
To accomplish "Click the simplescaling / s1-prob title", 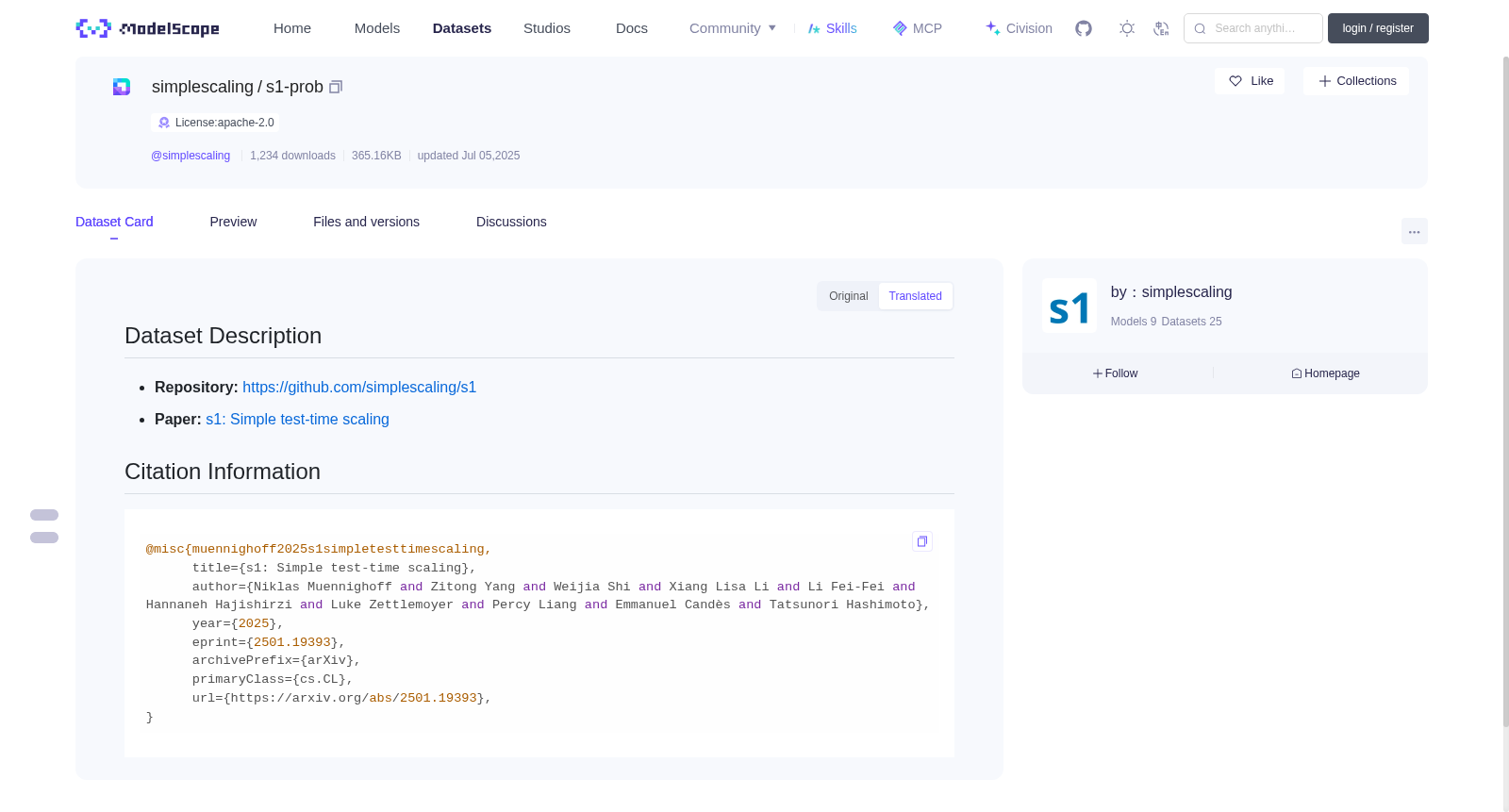I will click(238, 87).
